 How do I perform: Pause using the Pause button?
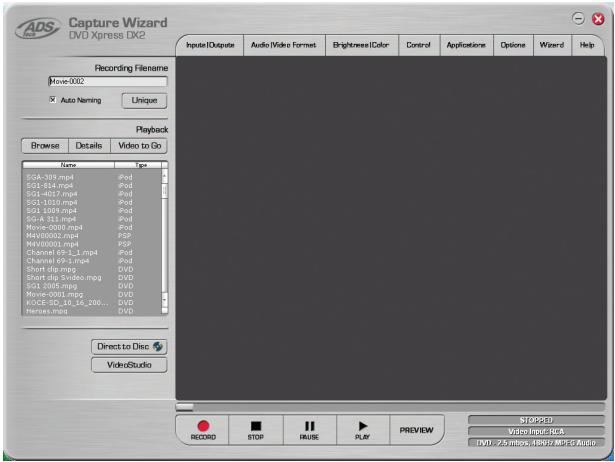click(309, 430)
